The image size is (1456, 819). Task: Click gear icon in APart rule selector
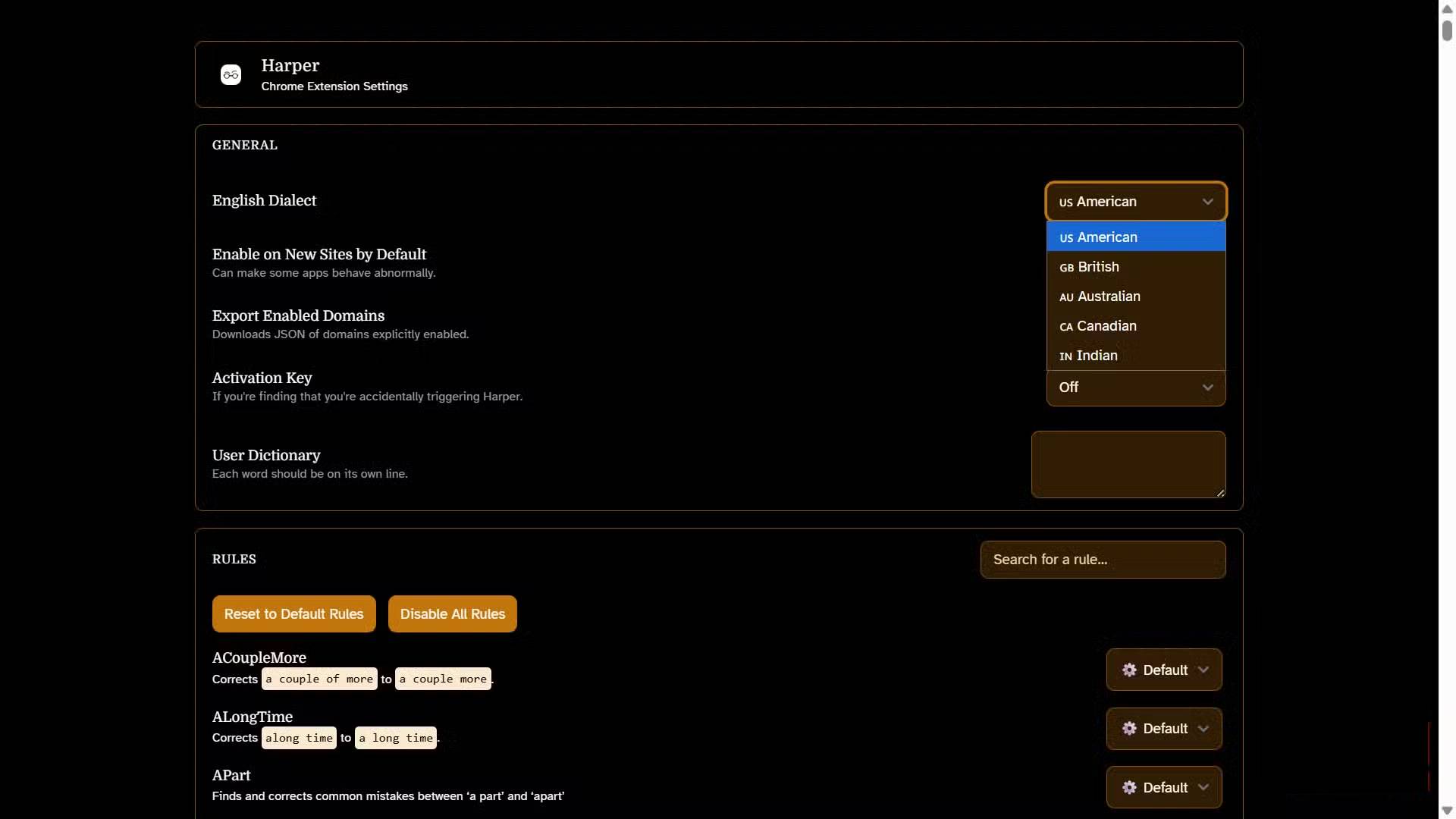coord(1129,788)
